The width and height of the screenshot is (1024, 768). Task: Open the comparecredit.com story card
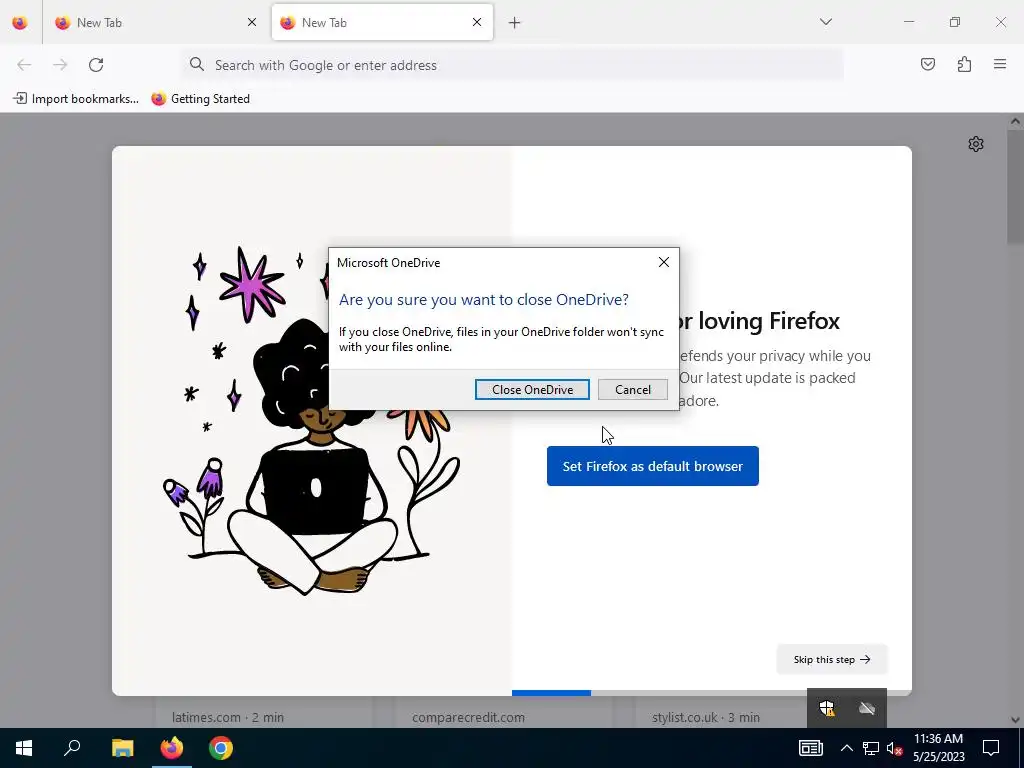(x=504, y=712)
